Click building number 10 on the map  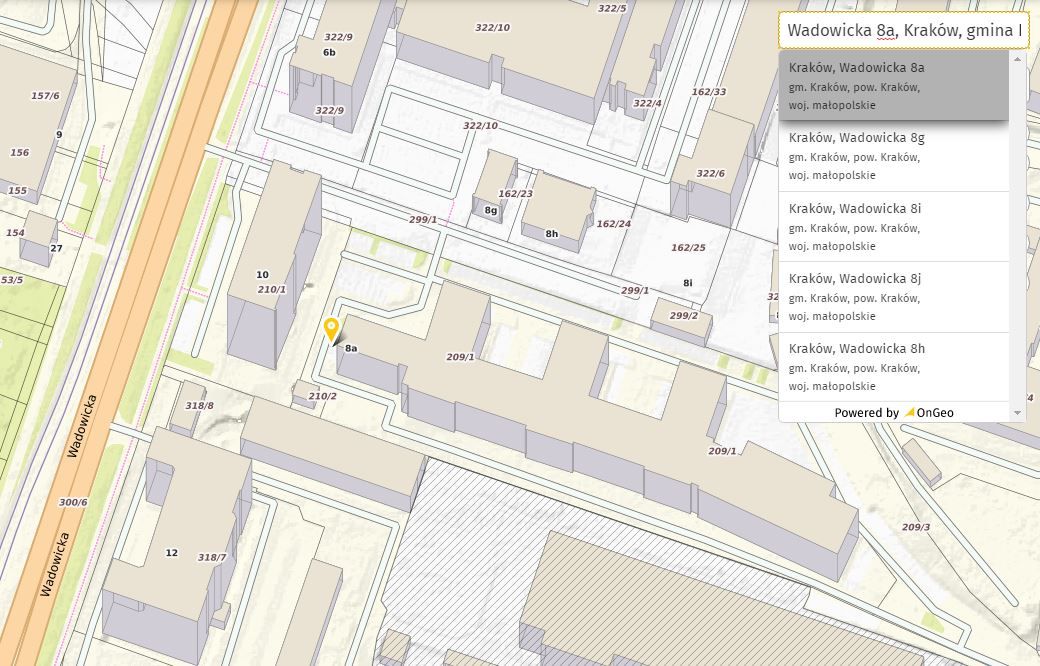(x=262, y=274)
